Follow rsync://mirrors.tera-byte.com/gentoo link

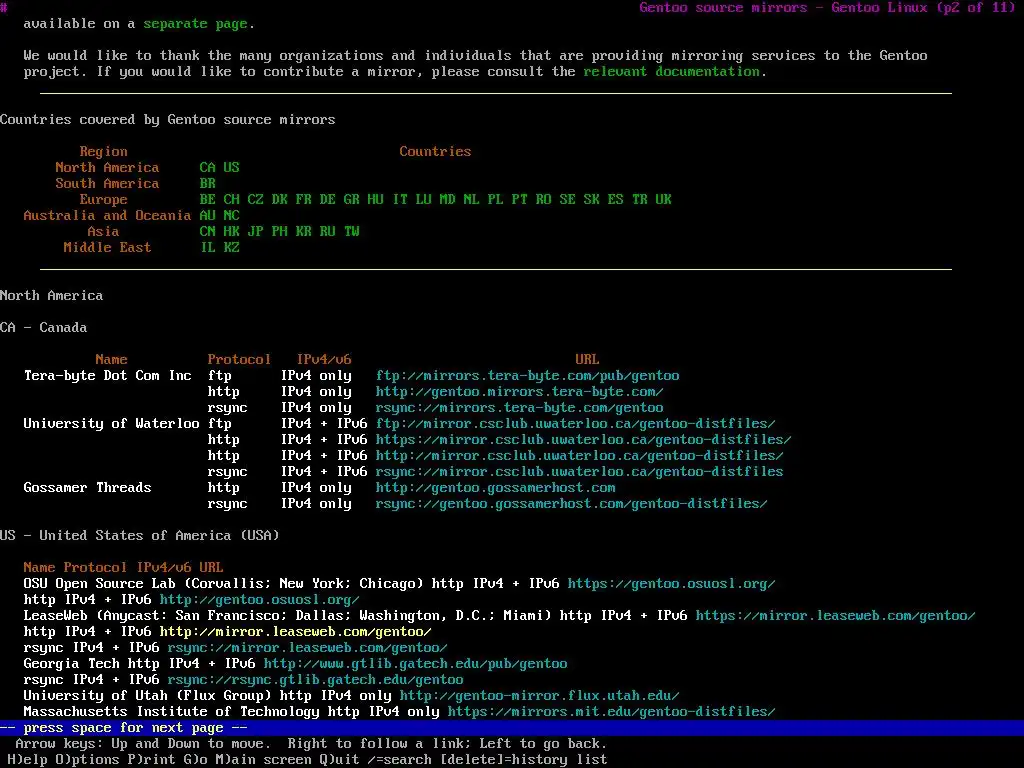click(x=520, y=408)
